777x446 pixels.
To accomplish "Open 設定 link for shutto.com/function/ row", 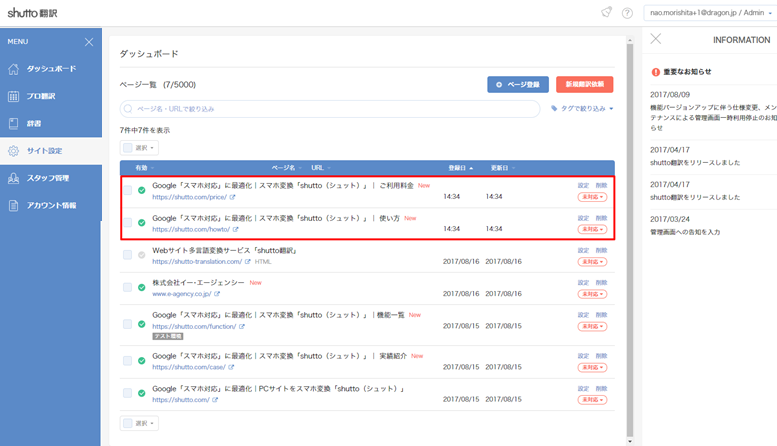I will pos(583,315).
